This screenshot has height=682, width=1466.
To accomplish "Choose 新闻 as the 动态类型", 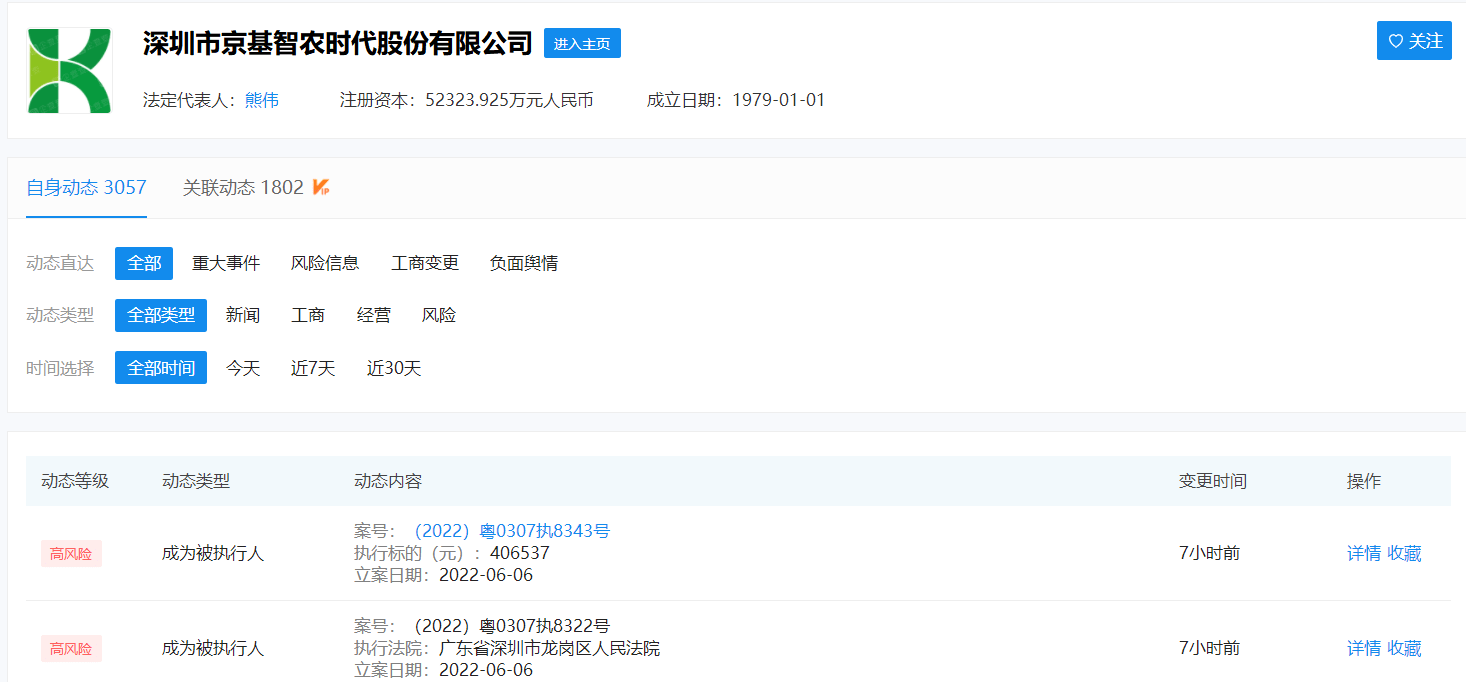I will 243,315.
